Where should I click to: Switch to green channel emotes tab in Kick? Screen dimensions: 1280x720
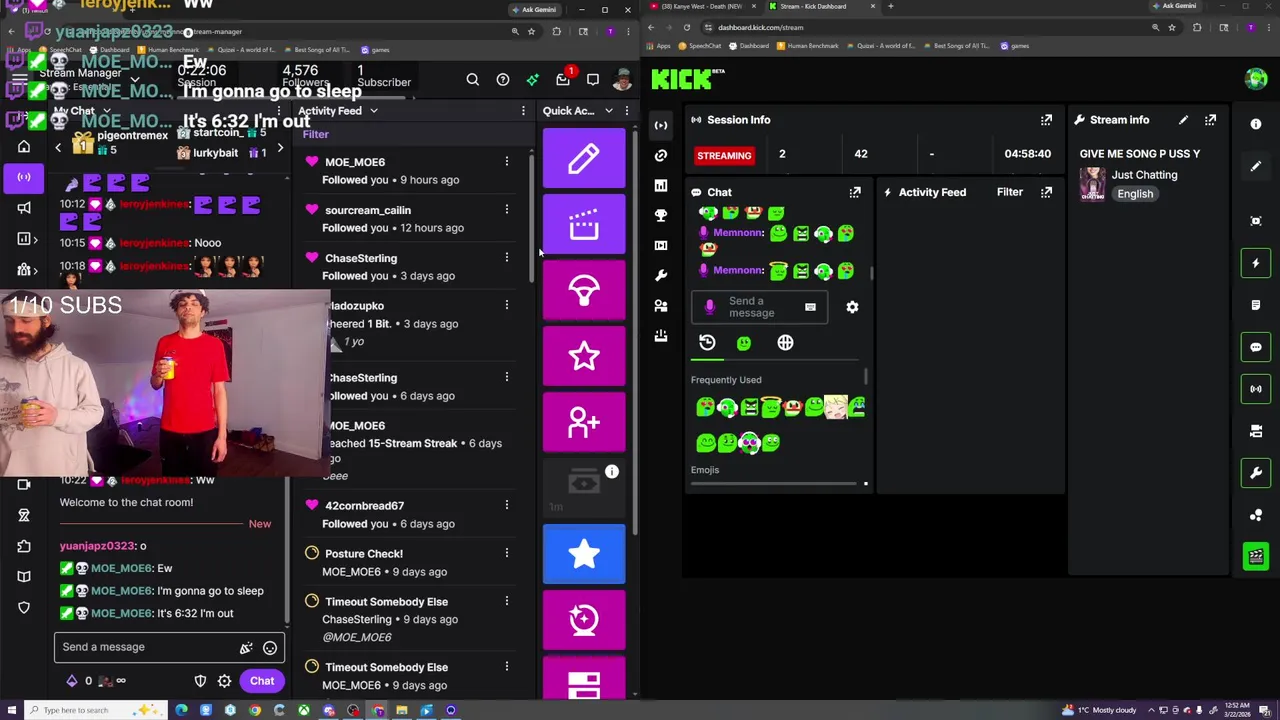tap(744, 343)
